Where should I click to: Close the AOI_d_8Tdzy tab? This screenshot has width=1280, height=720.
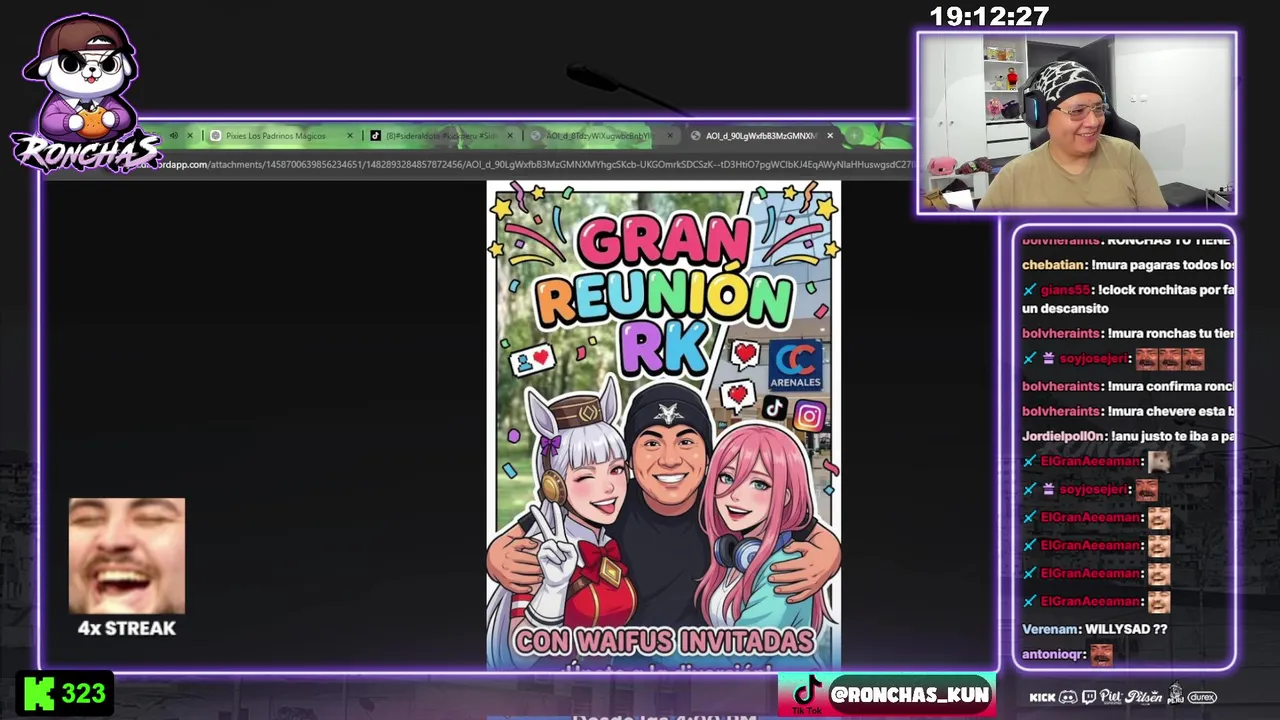point(670,136)
